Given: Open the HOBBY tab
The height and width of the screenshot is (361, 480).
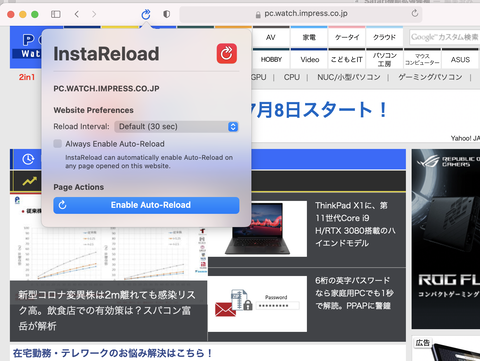Looking at the screenshot, I should click(x=271, y=59).
